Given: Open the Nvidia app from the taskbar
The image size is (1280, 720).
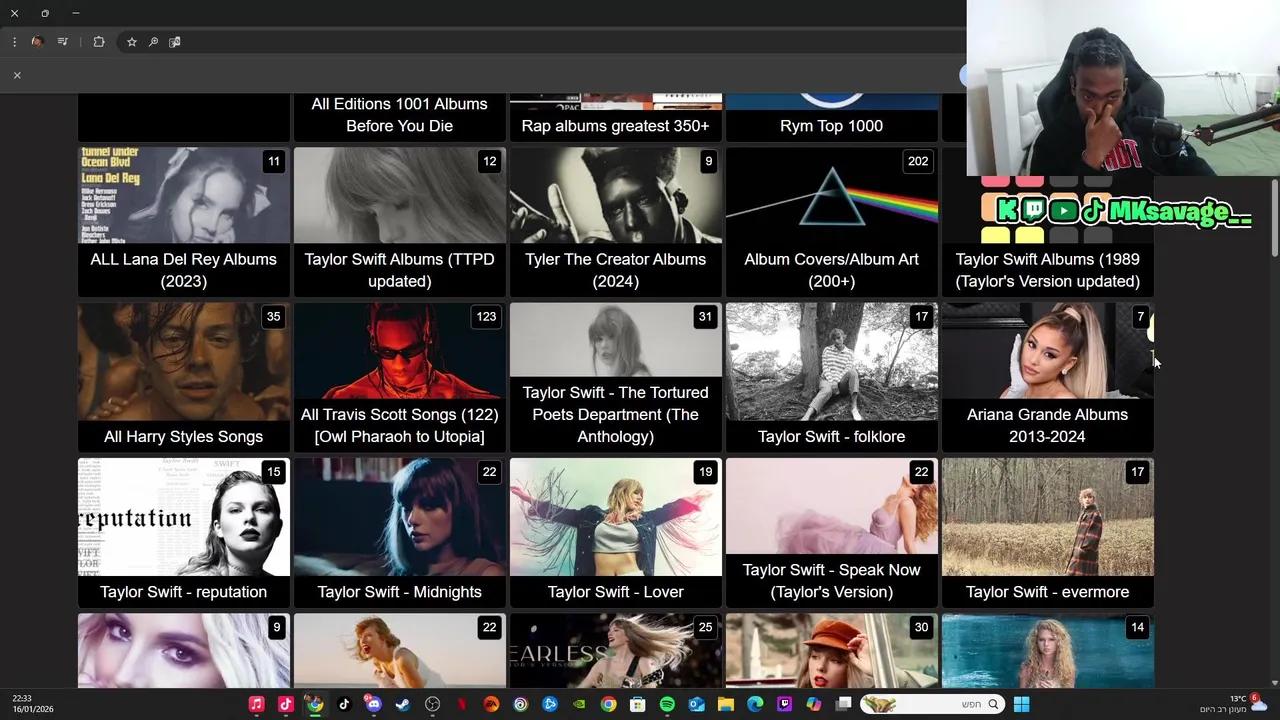Looking at the screenshot, I should tap(579, 704).
